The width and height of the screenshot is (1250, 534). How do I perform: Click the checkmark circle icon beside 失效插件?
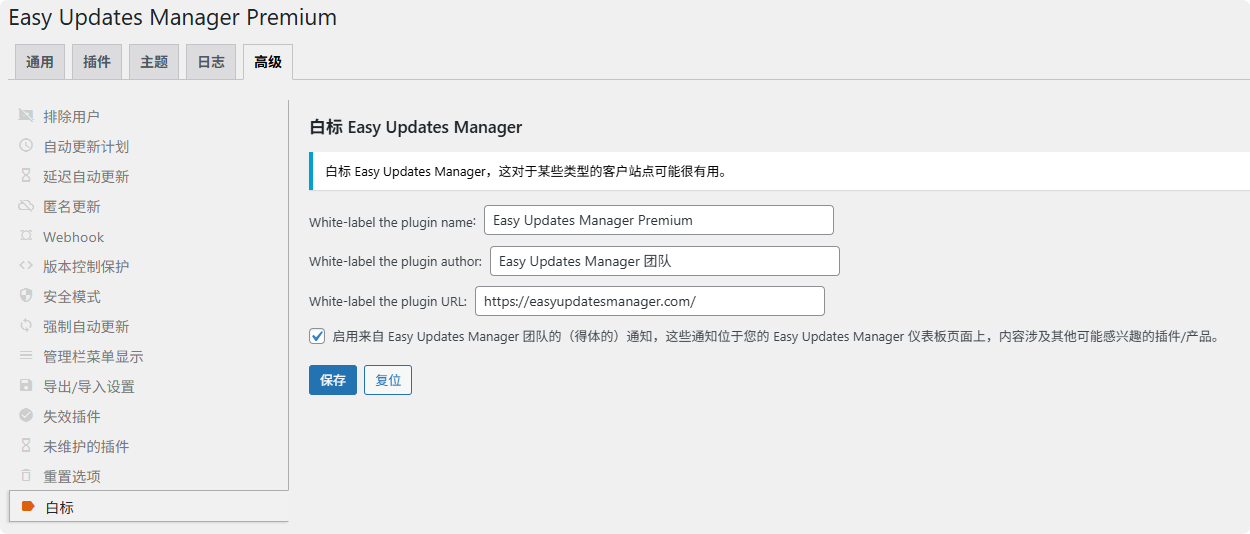click(x=26, y=416)
